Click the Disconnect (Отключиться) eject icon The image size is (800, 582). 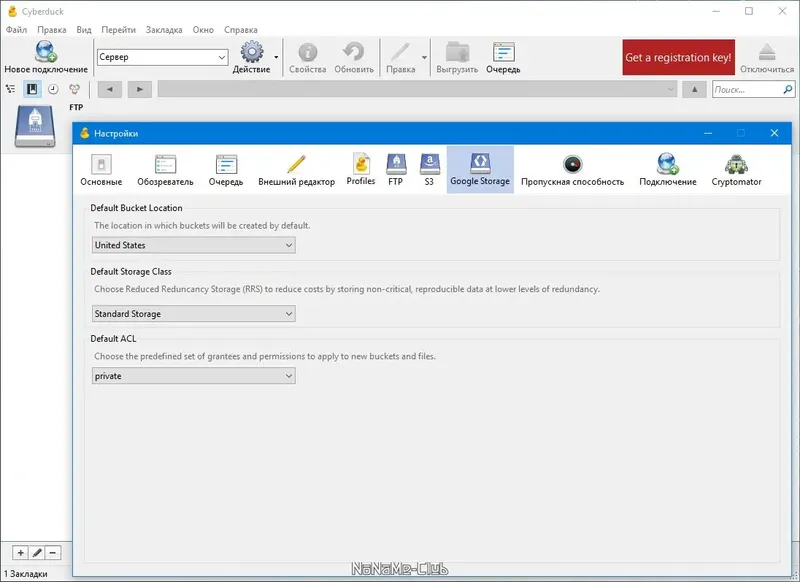[x=767, y=52]
